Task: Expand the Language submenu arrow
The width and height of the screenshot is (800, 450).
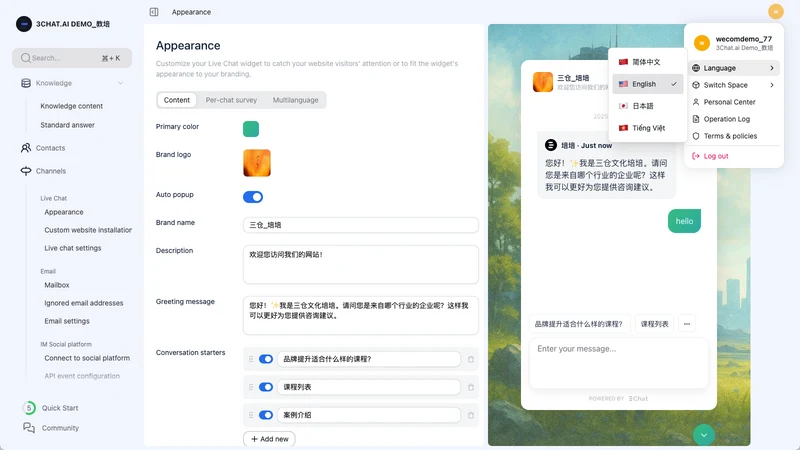Action: coord(772,68)
